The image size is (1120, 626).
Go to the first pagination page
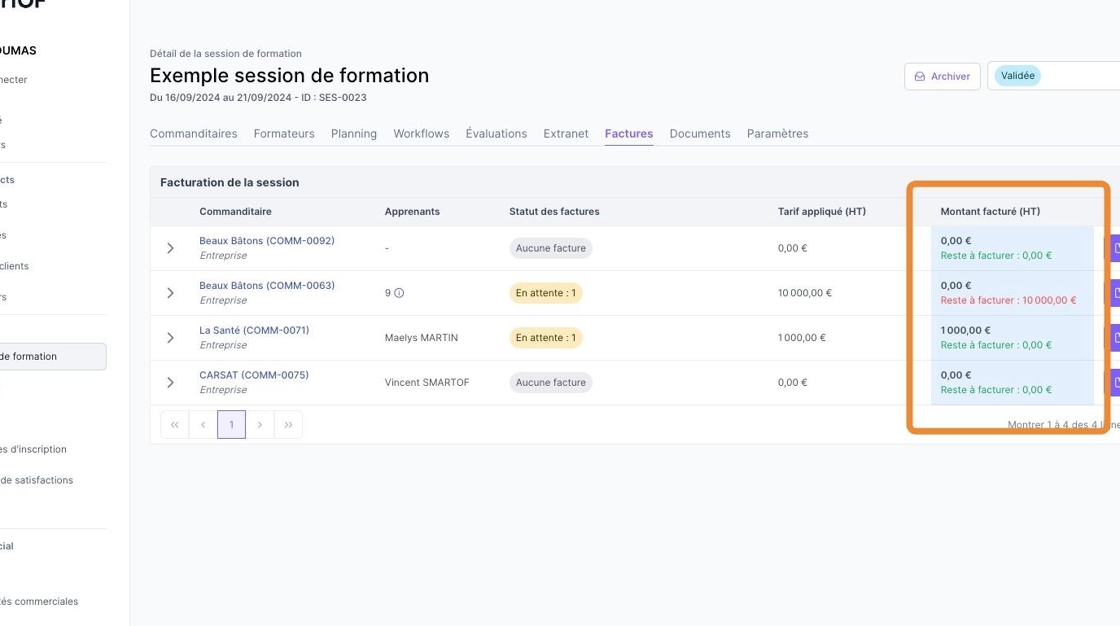(175, 425)
